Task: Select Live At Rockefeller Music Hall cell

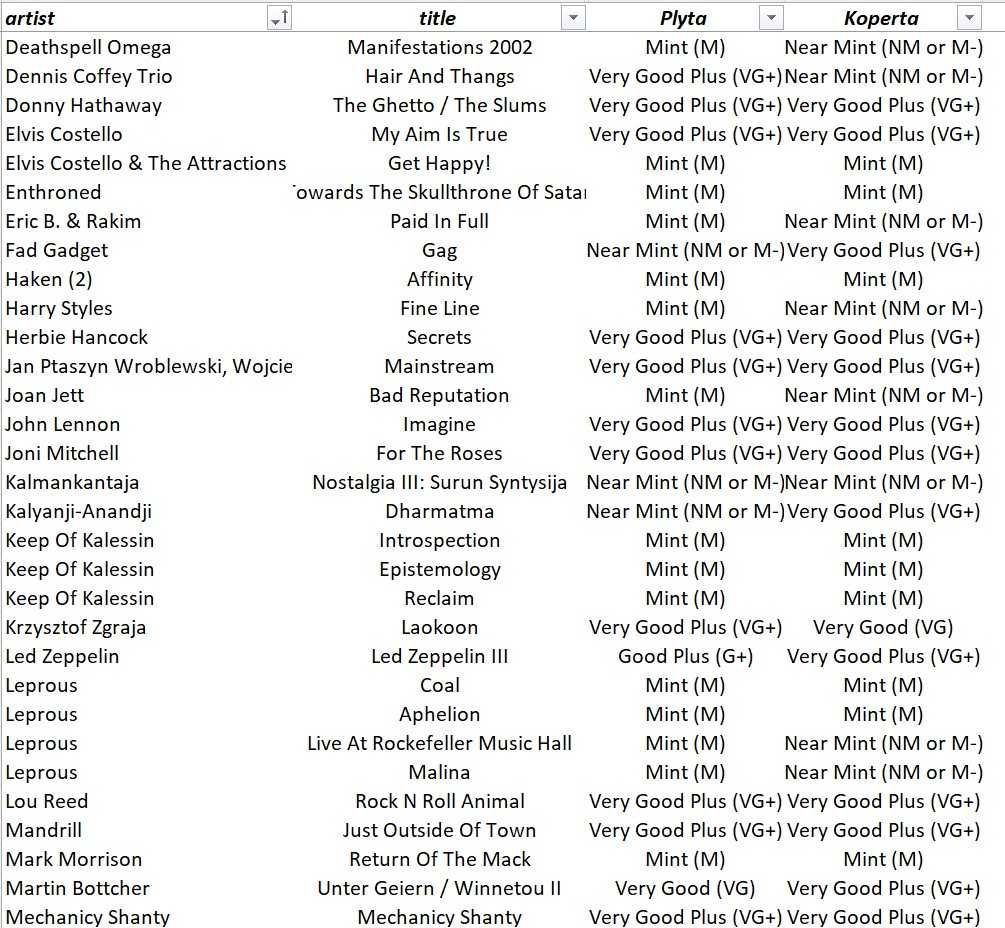Action: tap(440, 743)
